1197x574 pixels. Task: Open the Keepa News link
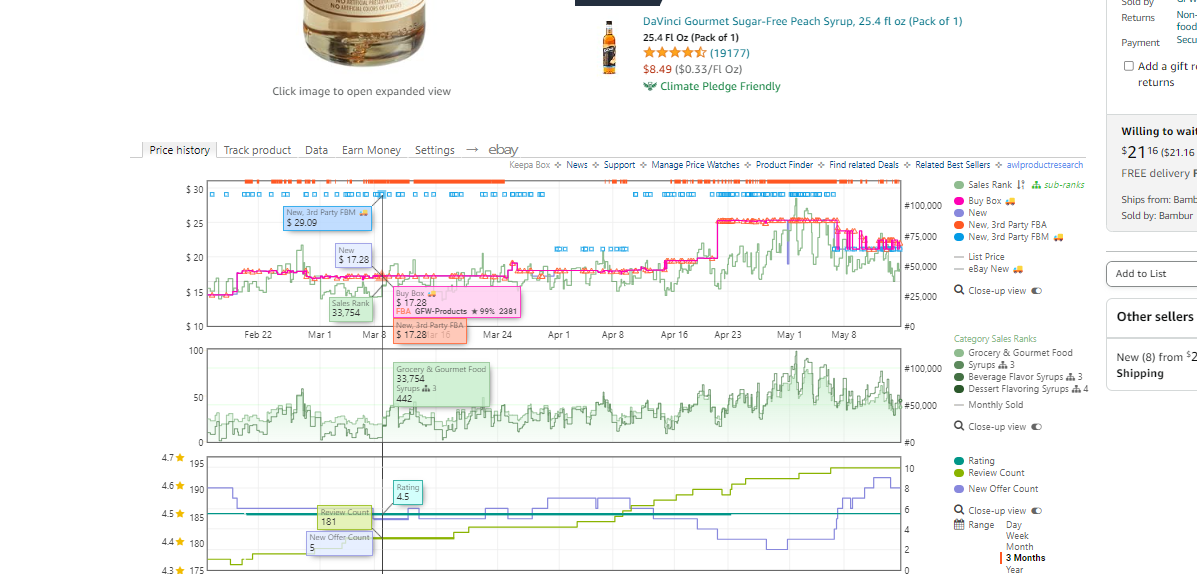pyautogui.click(x=577, y=165)
